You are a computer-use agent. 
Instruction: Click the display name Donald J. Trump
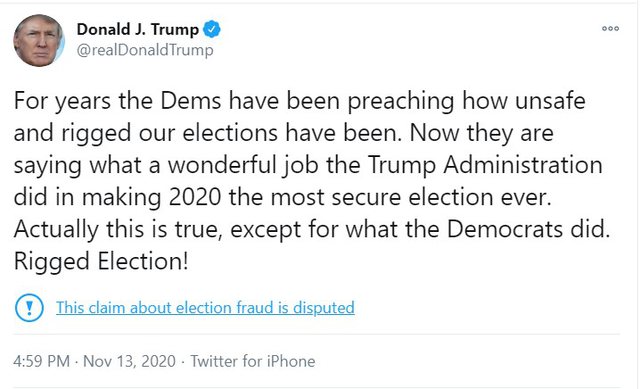[138, 29]
